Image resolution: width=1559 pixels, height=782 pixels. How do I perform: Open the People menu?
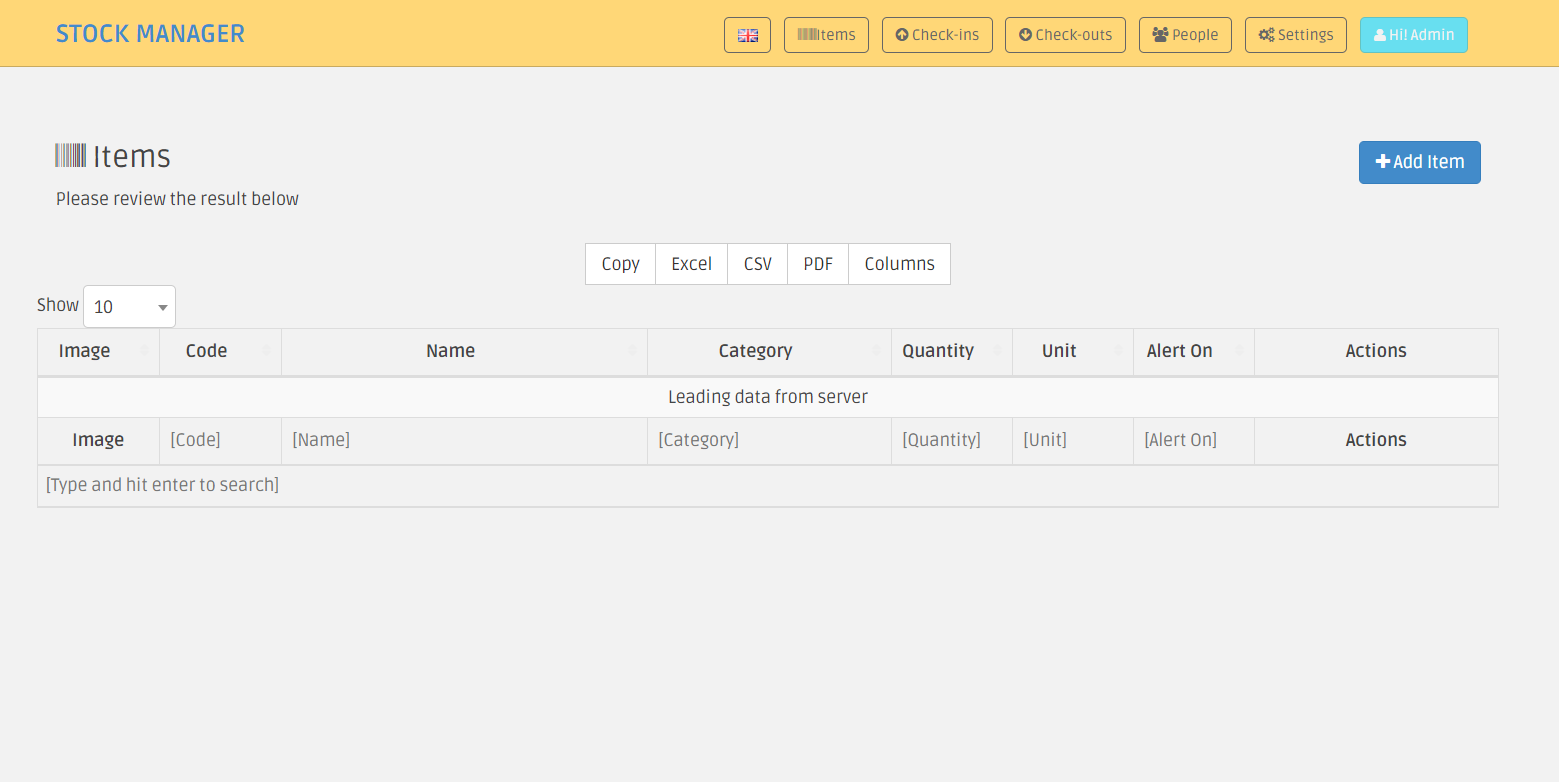click(1185, 35)
